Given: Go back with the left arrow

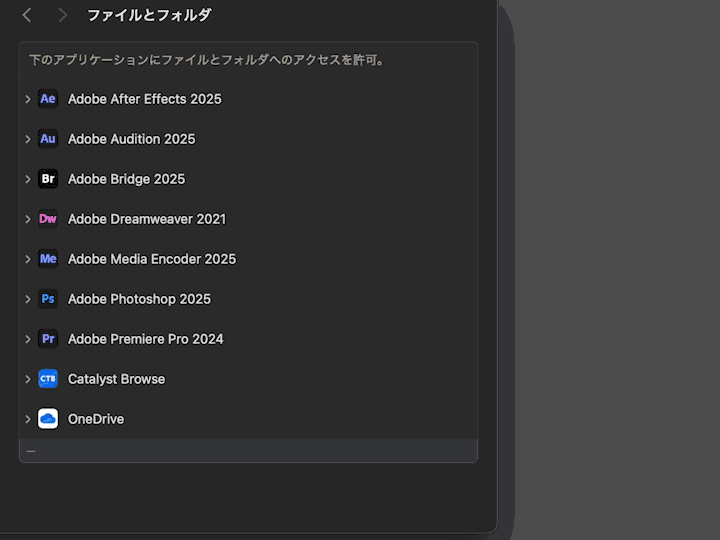Looking at the screenshot, I should point(27,15).
